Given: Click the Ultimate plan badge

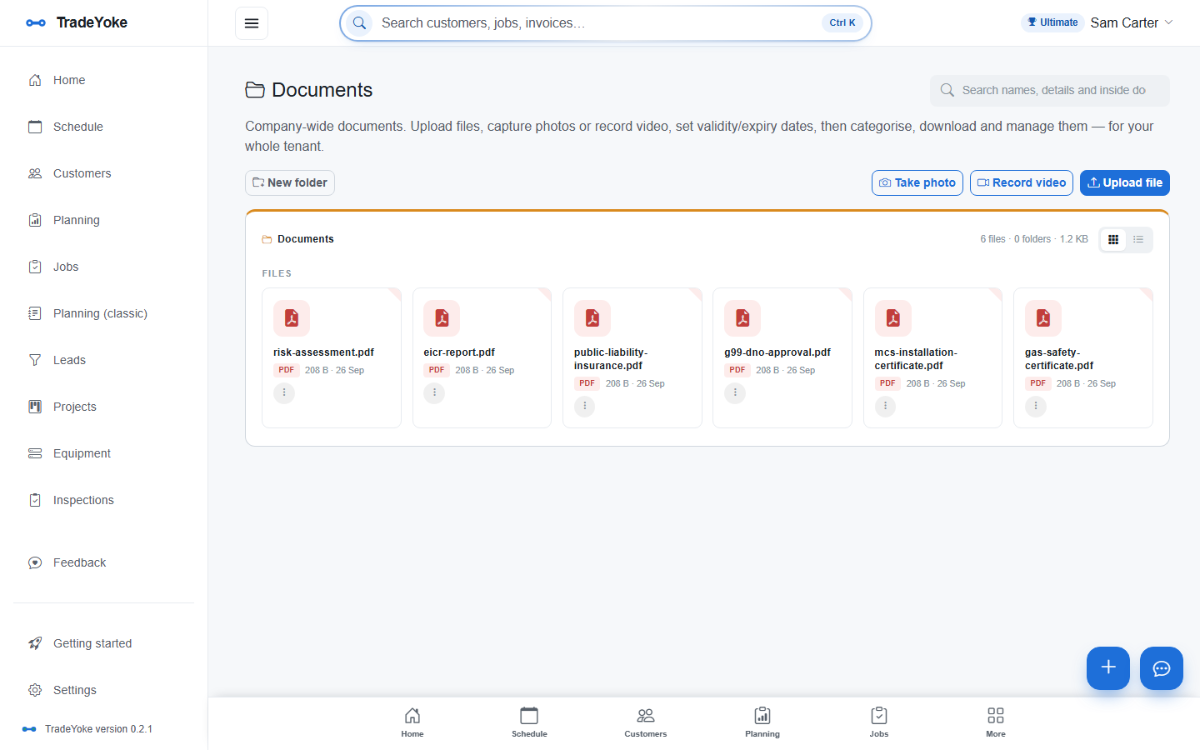Looking at the screenshot, I should [x=1052, y=22].
